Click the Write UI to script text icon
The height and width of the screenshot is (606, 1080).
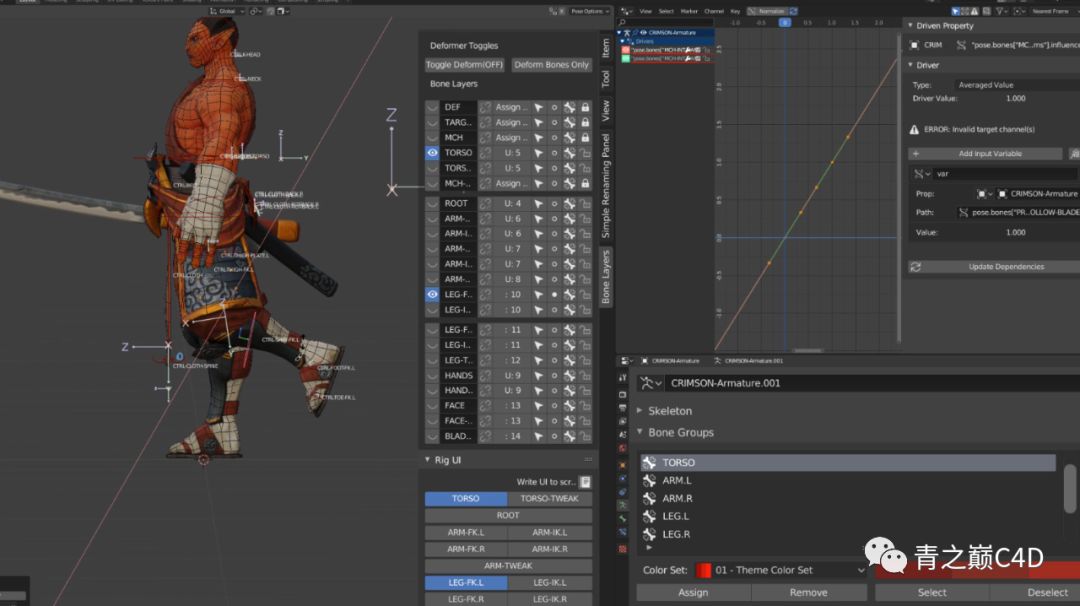click(x=585, y=482)
